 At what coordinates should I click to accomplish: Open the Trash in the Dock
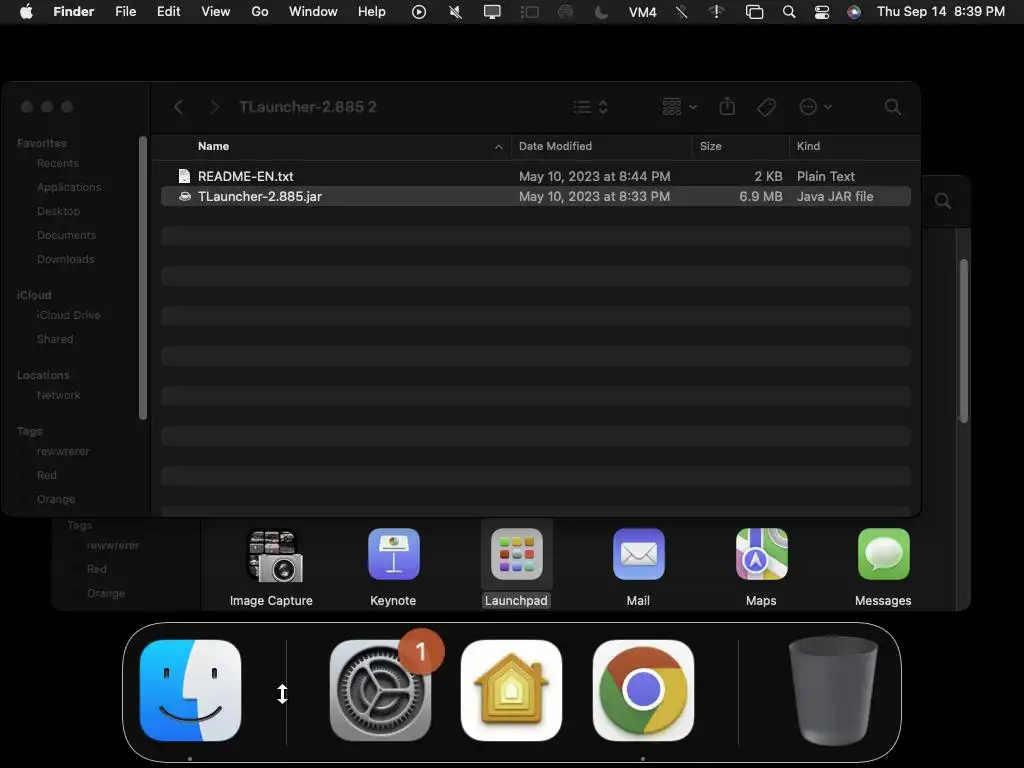point(833,690)
